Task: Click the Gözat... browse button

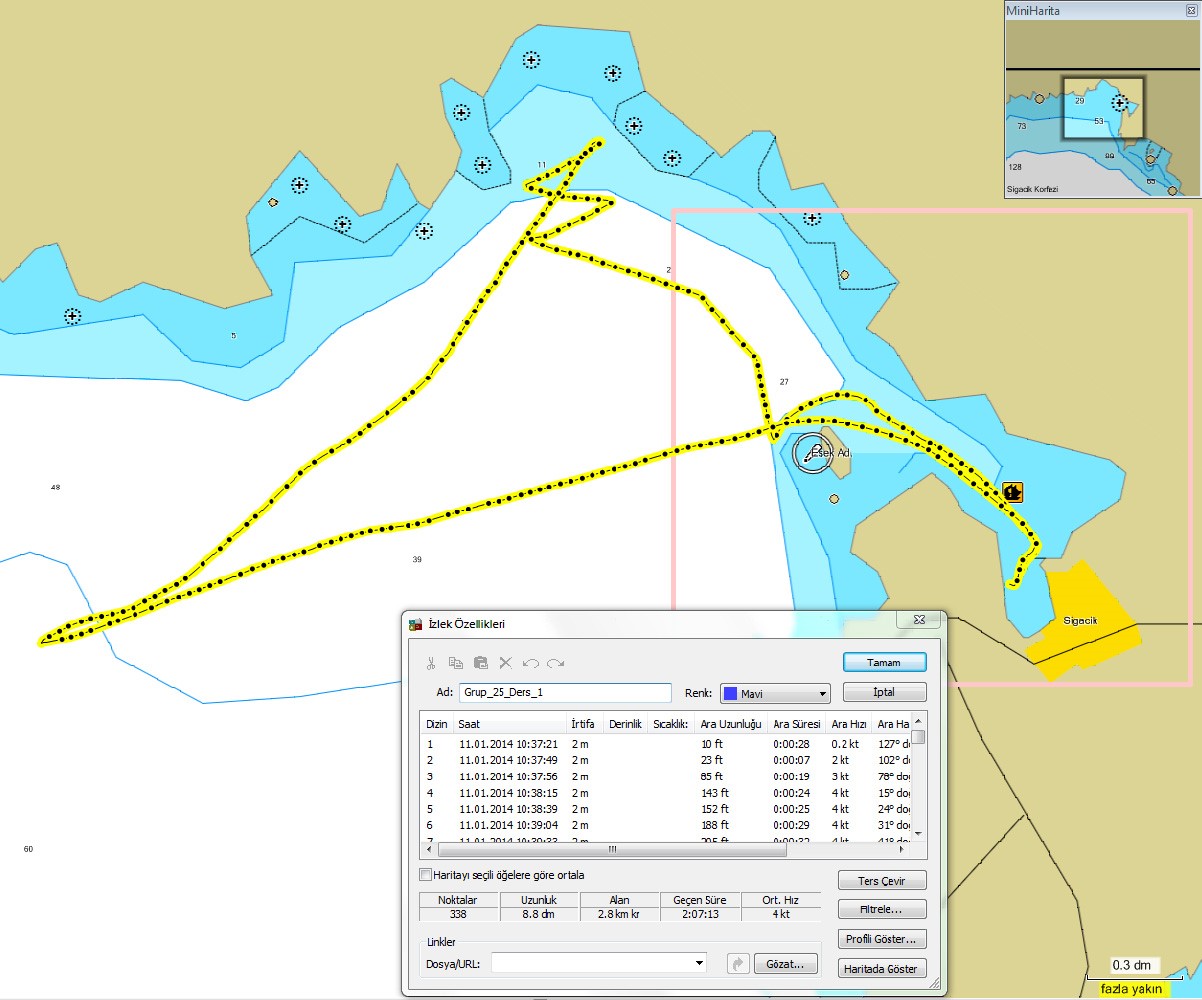Action: click(x=786, y=964)
